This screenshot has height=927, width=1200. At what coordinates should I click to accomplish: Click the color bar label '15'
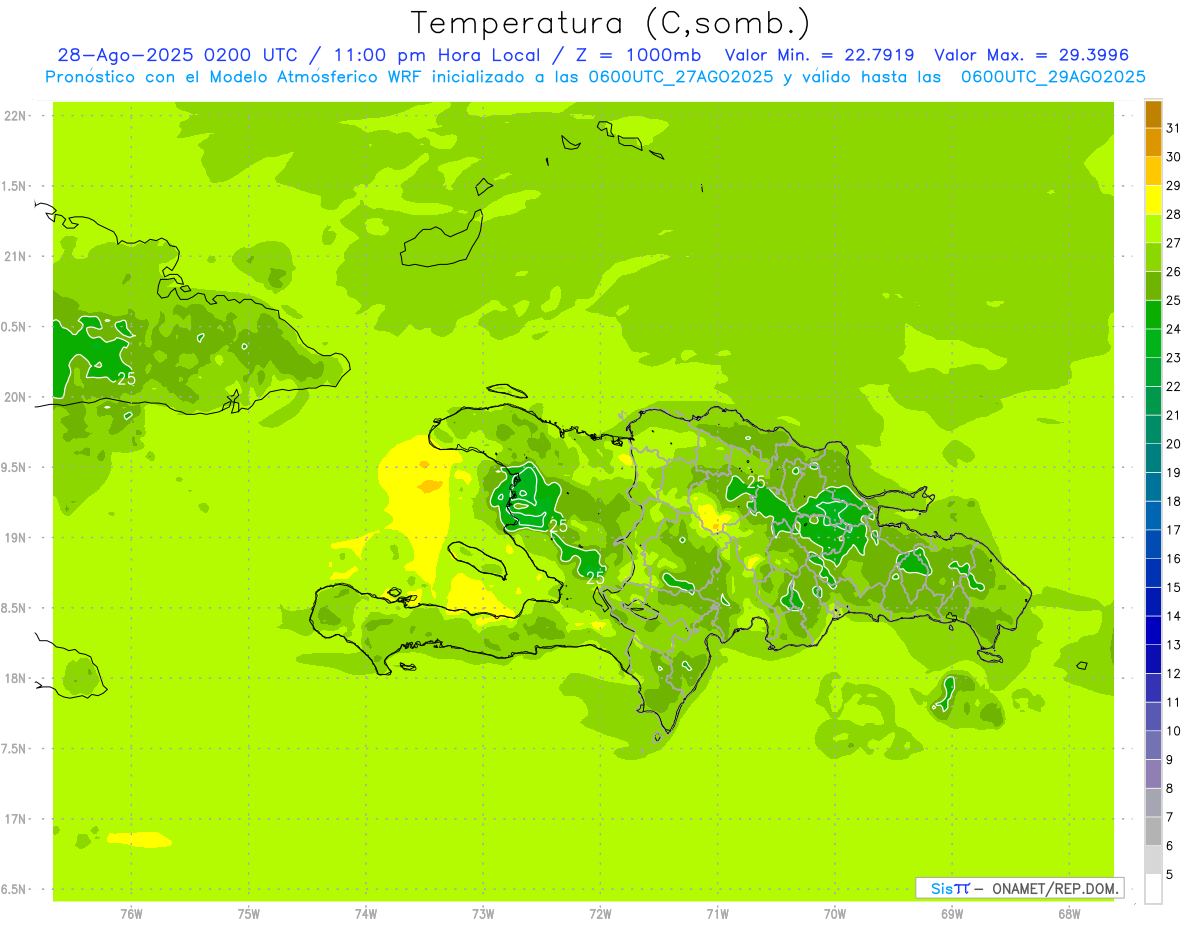[x=1174, y=587]
